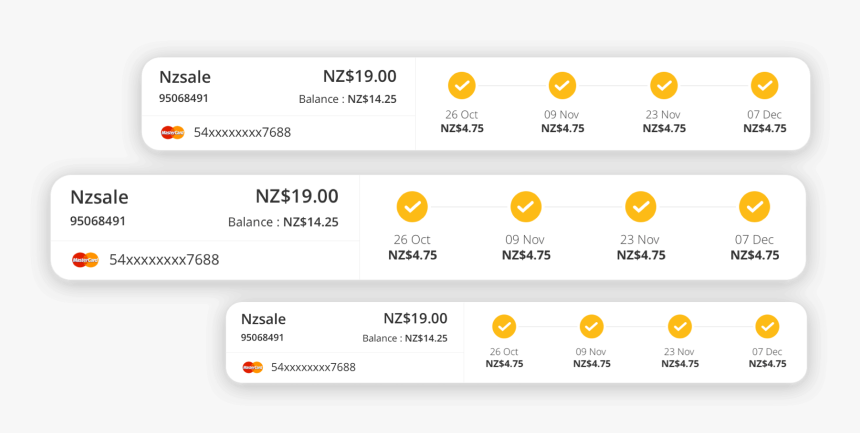Screen dimensions: 860x433
Task: Click the 26 Oct checkmark in top card
Action: (x=462, y=86)
